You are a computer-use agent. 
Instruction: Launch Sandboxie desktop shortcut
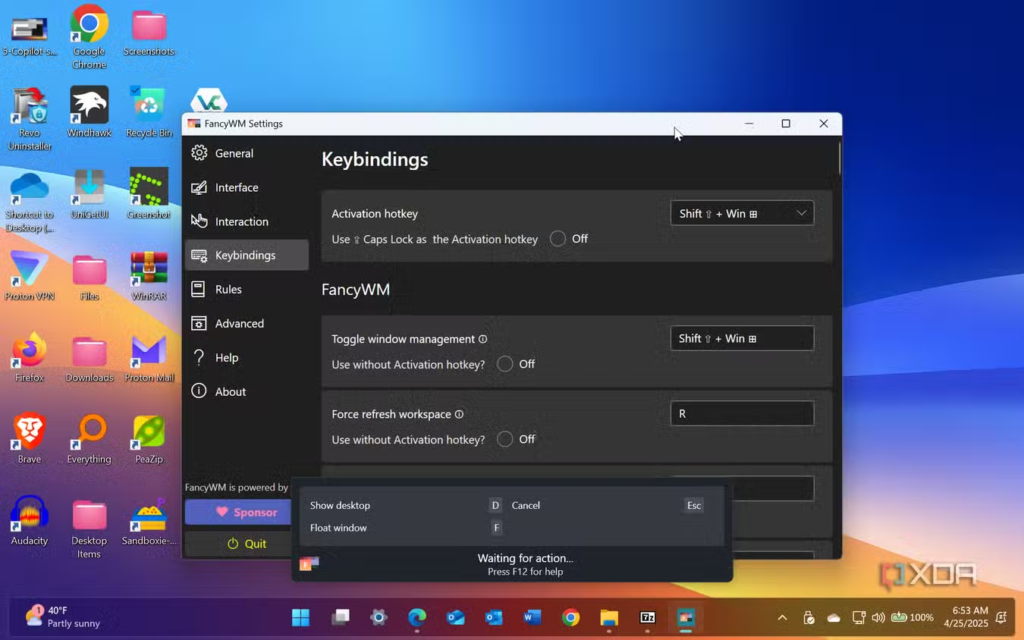(149, 522)
